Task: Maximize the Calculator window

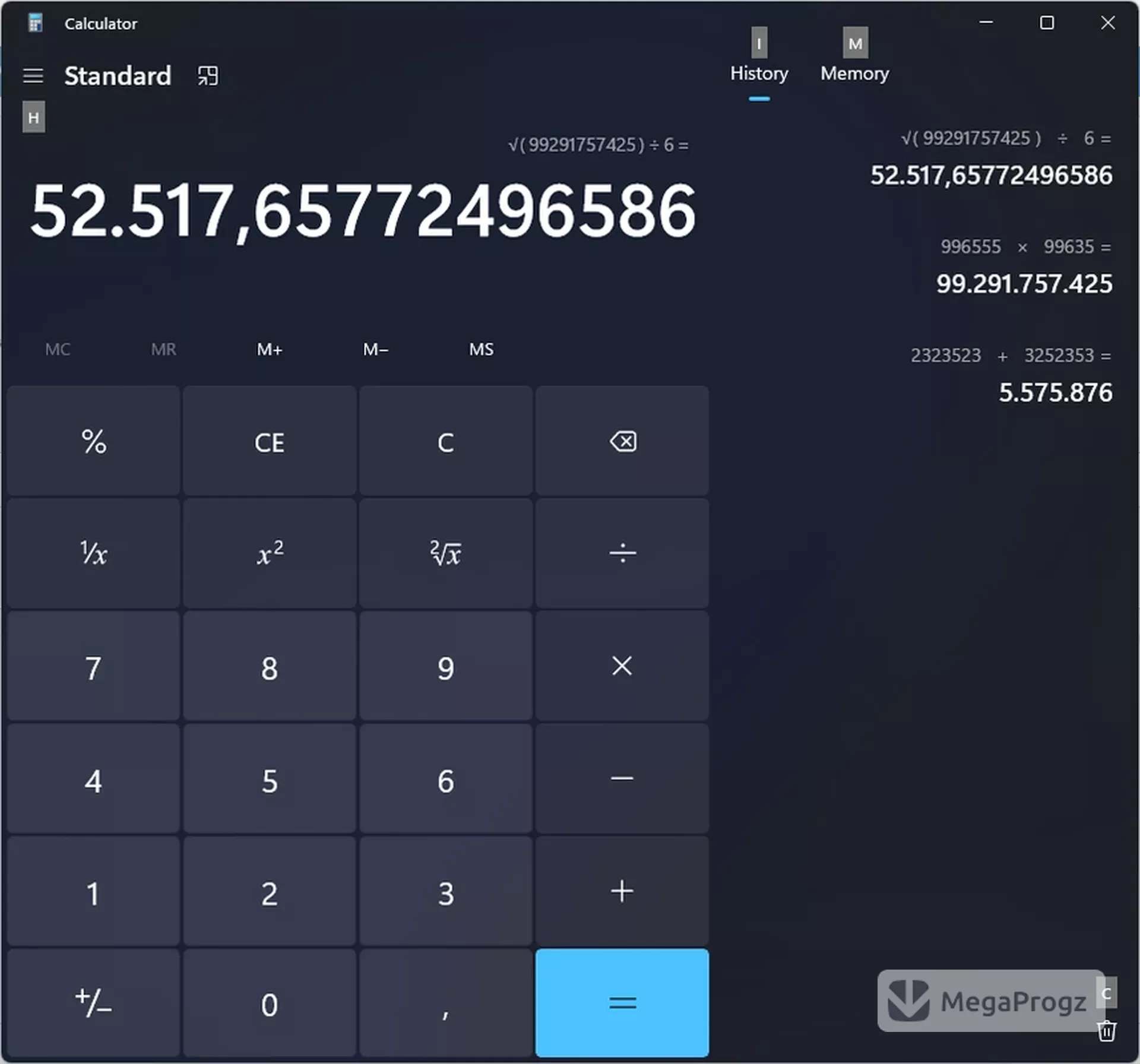Action: (1047, 23)
